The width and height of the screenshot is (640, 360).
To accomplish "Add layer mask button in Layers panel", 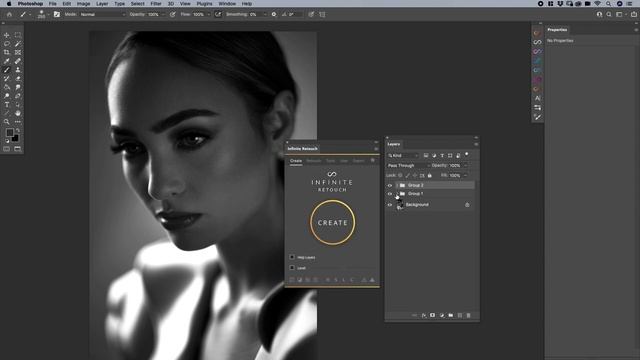I will point(433,316).
